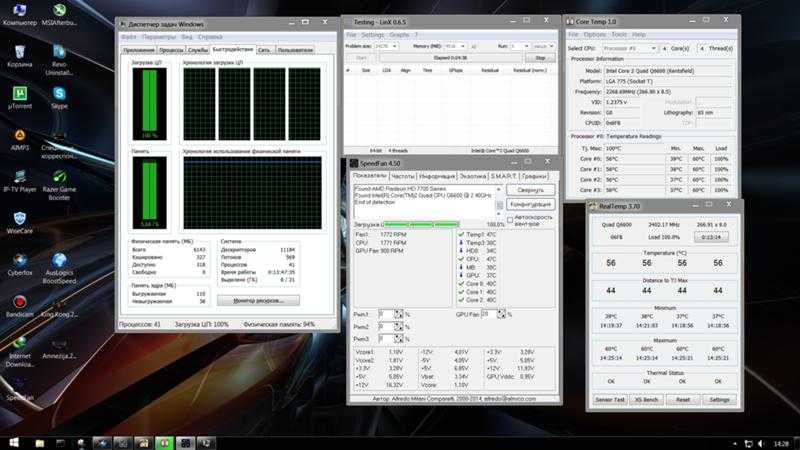Click the XS Bench button in RealTemp

(x=646, y=399)
